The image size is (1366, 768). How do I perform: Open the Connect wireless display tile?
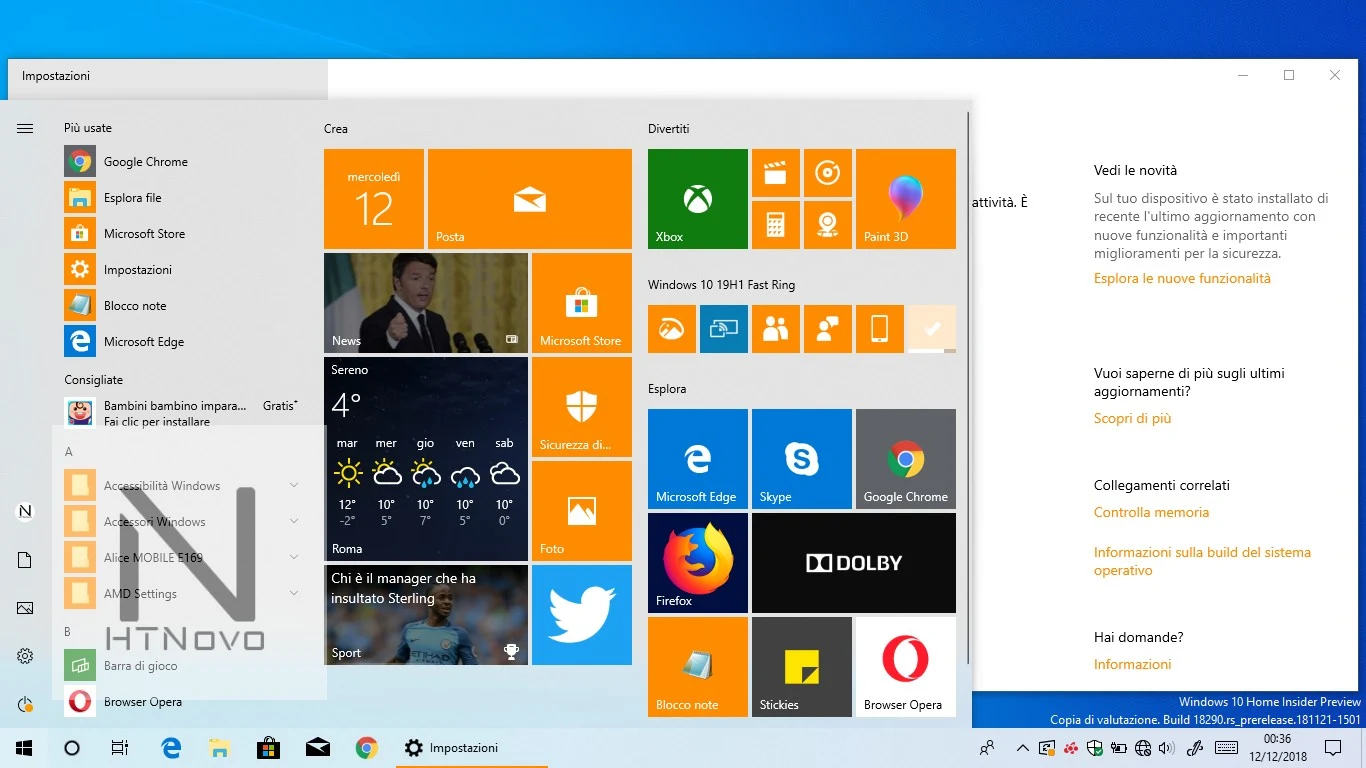tap(723, 329)
